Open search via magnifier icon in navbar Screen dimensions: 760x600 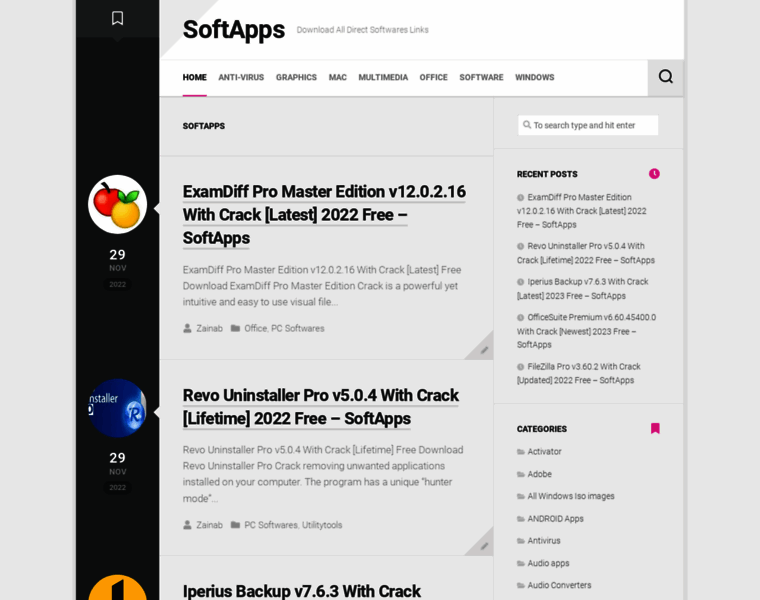point(665,77)
